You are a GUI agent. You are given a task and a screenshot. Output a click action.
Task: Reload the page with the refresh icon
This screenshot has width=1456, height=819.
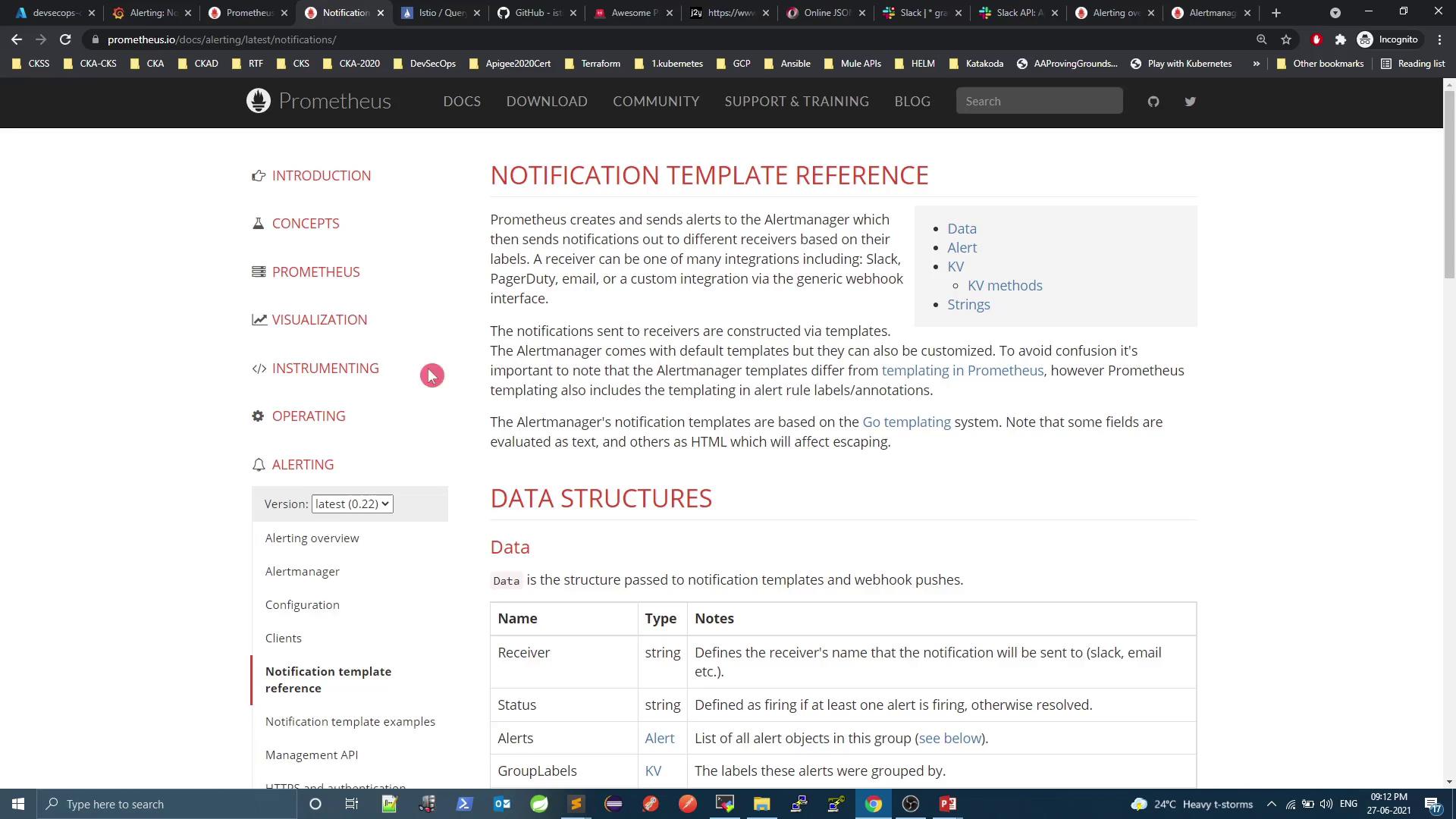pos(65,39)
